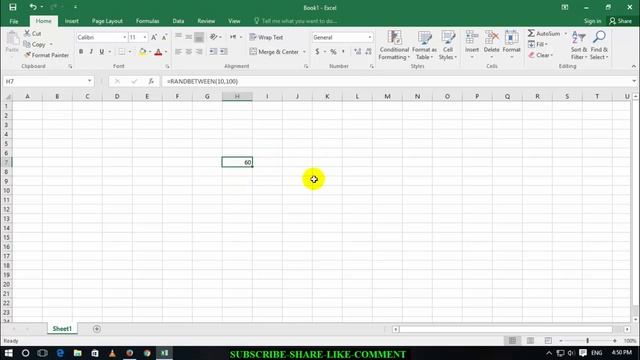
Task: Decrease font size with the smaller A
Action: tap(164, 37)
